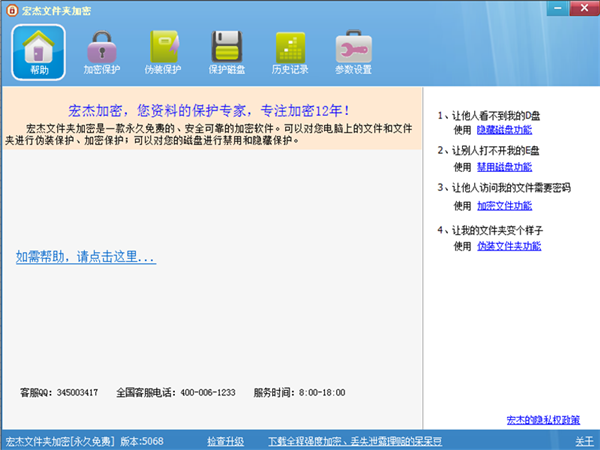This screenshot has width=600, height=450.
Task: Close the 宏杰文件夹加密 window
Action: (584, 8)
